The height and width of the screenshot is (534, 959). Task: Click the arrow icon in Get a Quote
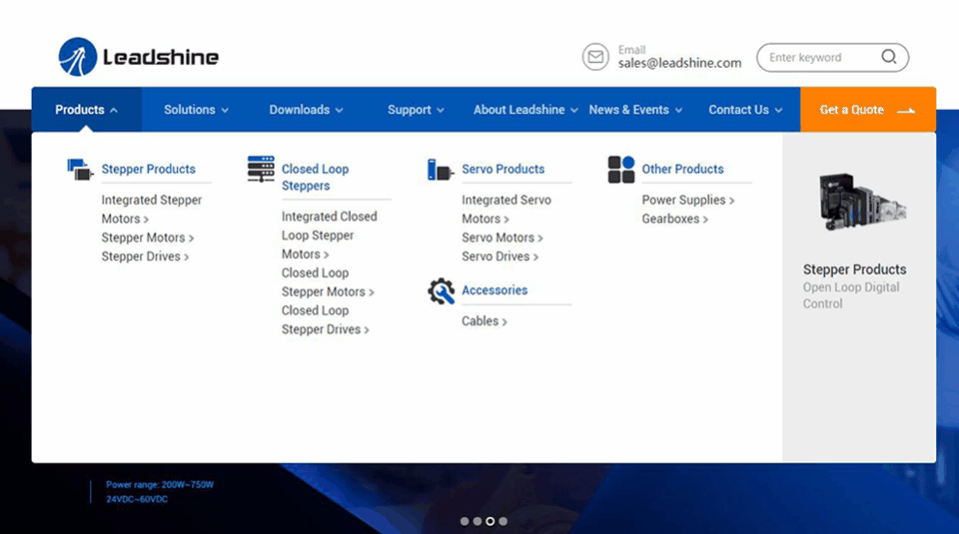(906, 111)
